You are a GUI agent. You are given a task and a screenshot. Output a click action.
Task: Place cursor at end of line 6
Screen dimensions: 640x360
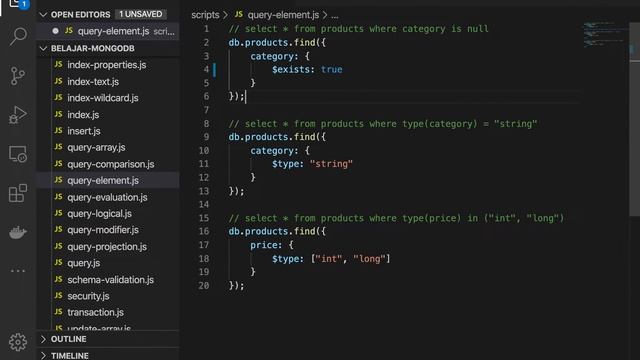point(245,96)
